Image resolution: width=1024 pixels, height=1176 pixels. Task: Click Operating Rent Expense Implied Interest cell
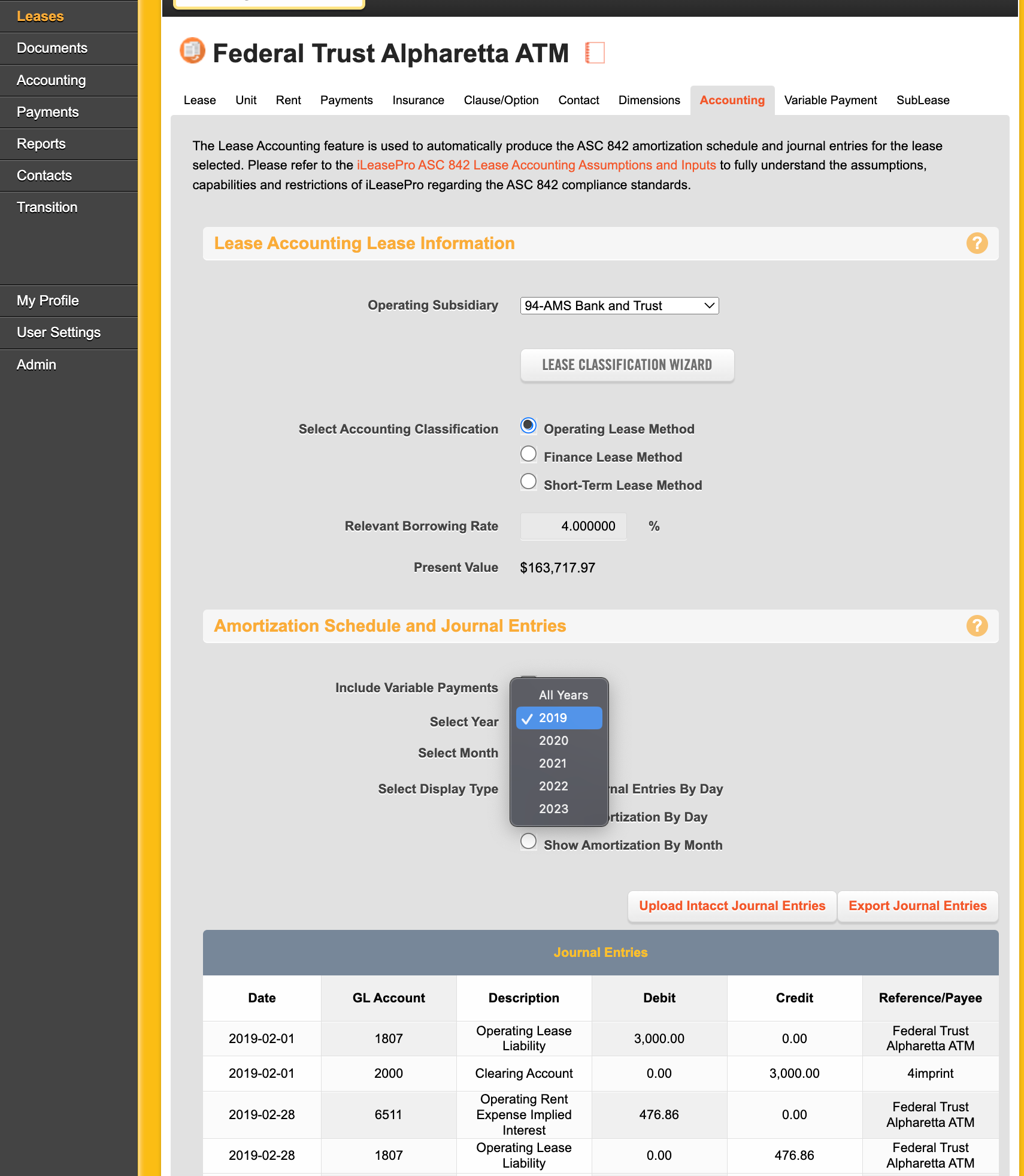[x=524, y=1115]
